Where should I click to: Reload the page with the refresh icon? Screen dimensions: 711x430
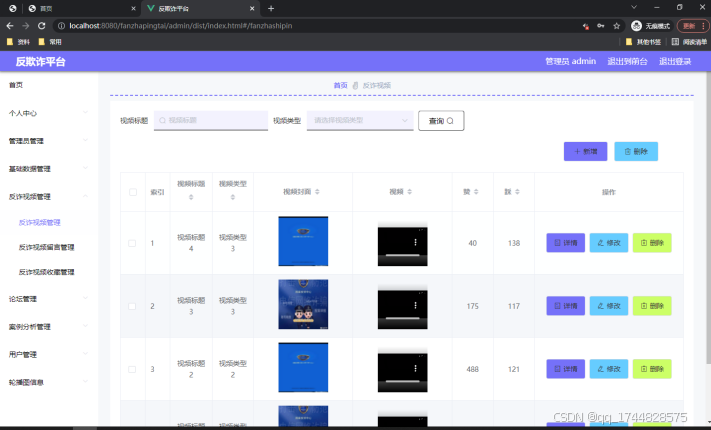(41, 26)
